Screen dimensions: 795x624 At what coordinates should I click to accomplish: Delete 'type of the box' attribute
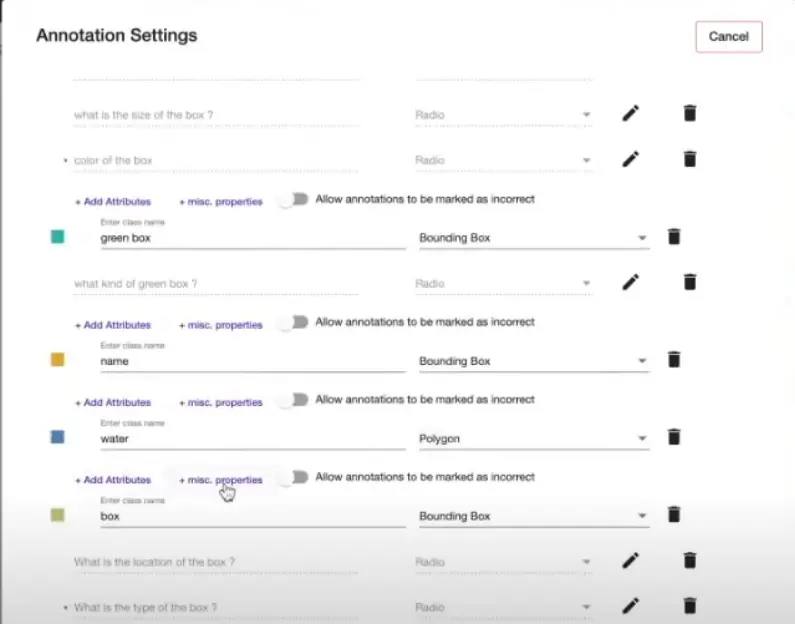tap(689, 606)
